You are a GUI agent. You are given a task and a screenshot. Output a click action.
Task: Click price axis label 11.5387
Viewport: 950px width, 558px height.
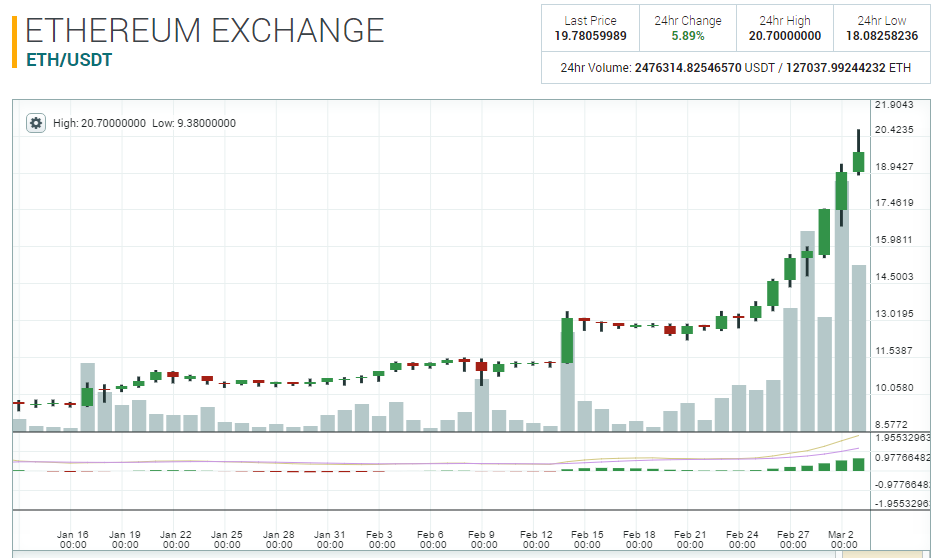tap(894, 351)
